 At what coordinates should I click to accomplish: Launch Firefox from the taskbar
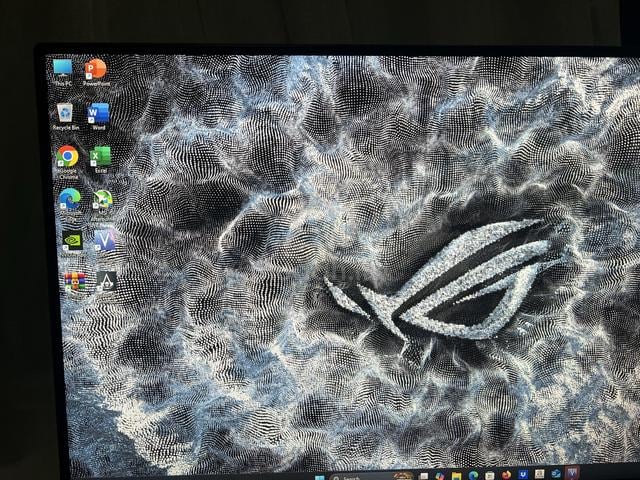[507, 475]
